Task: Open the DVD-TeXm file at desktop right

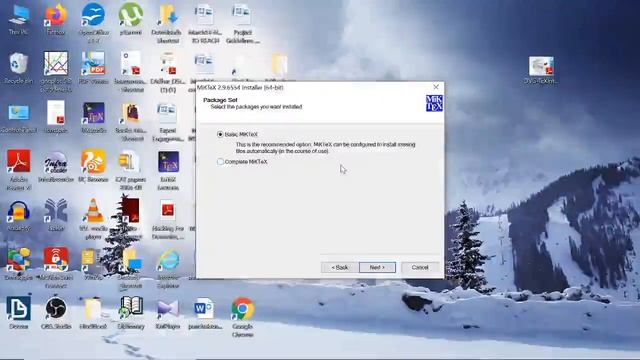Action: point(541,70)
